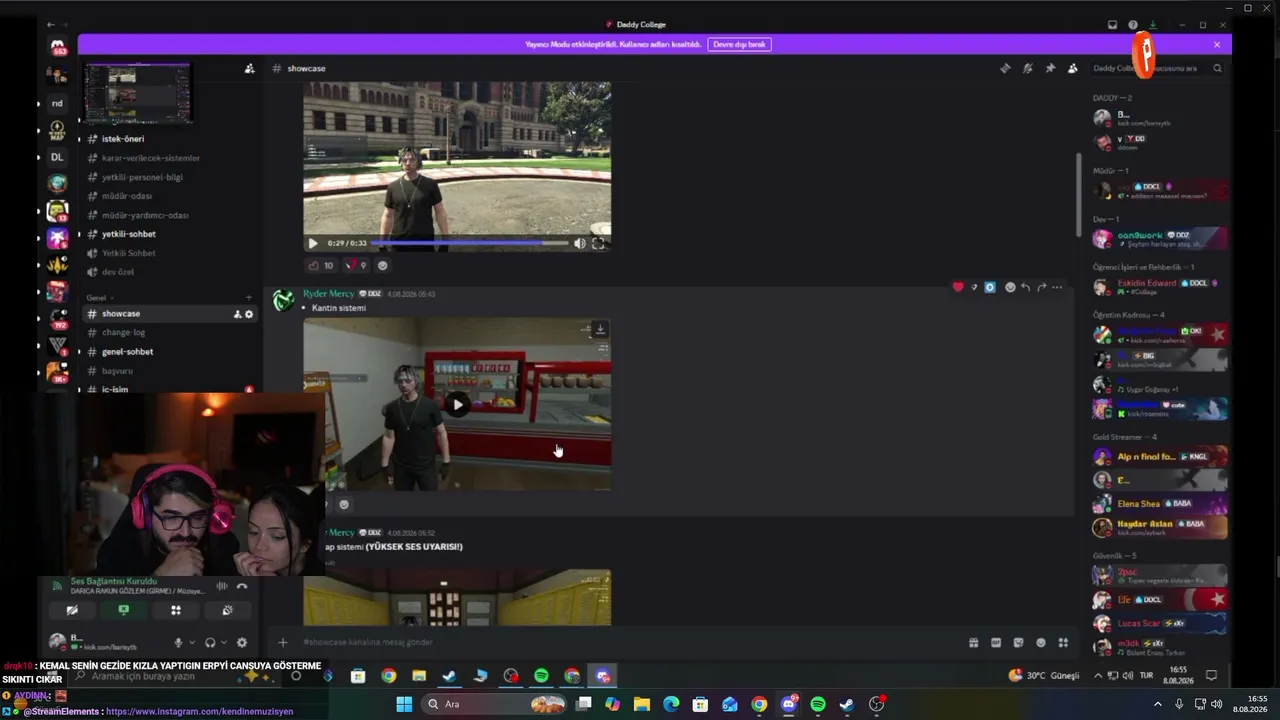
Task: Turn on camera in voice panel
Action: (72, 610)
